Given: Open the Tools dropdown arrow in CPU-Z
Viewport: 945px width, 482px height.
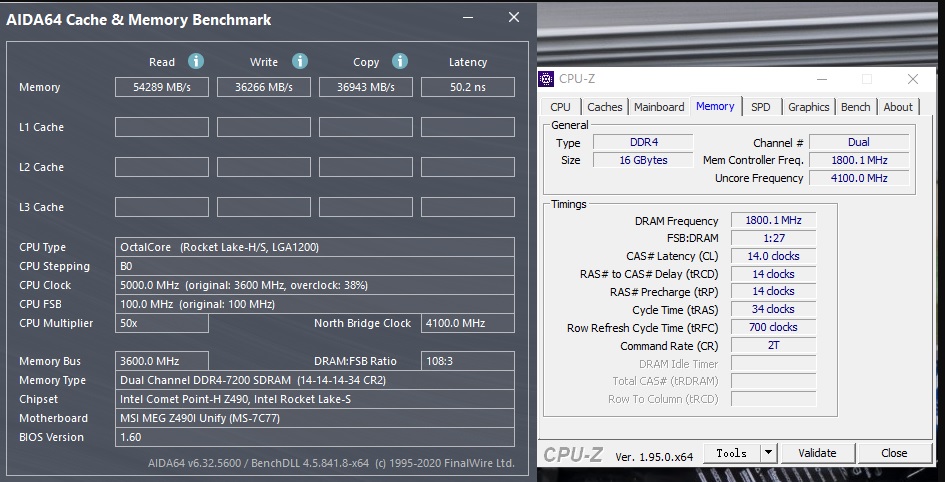Looking at the screenshot, I should click(768, 452).
